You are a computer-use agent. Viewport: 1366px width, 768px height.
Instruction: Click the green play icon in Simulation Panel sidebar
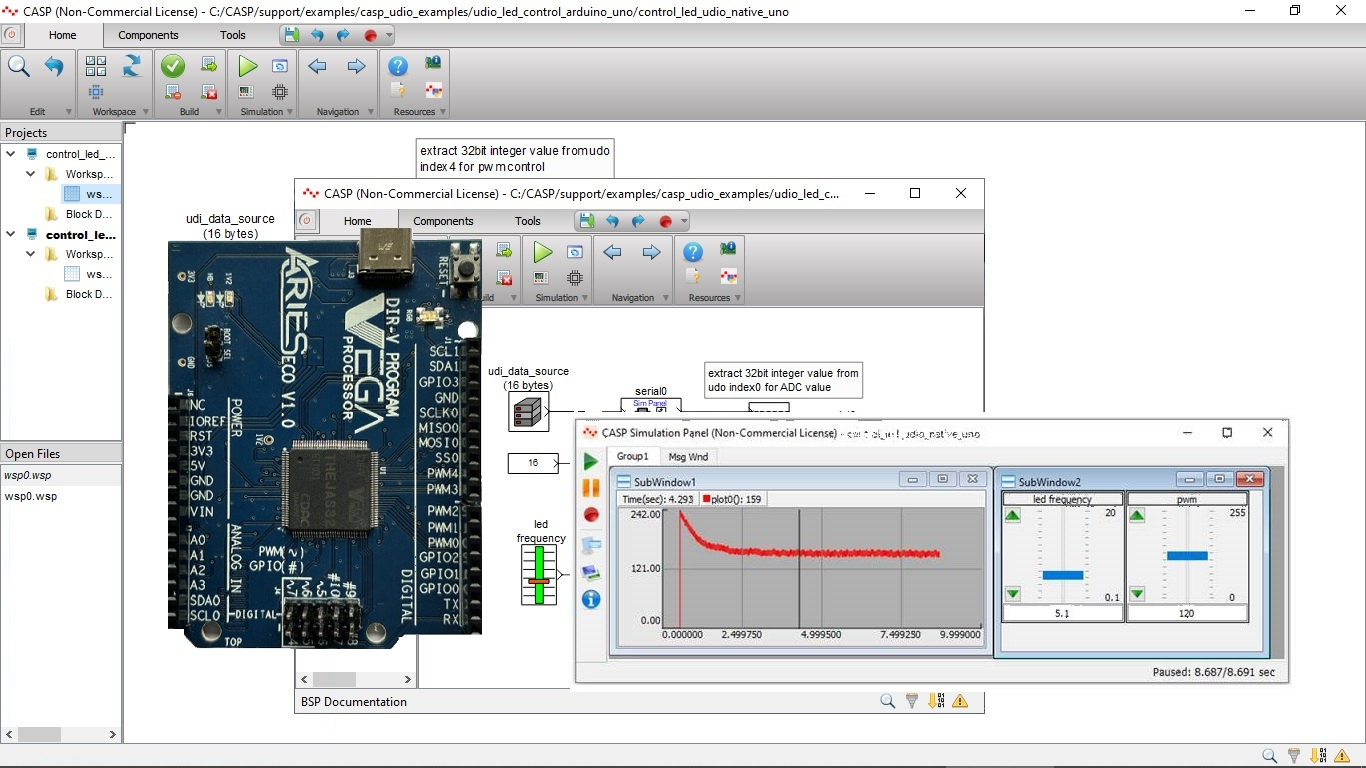coord(590,461)
